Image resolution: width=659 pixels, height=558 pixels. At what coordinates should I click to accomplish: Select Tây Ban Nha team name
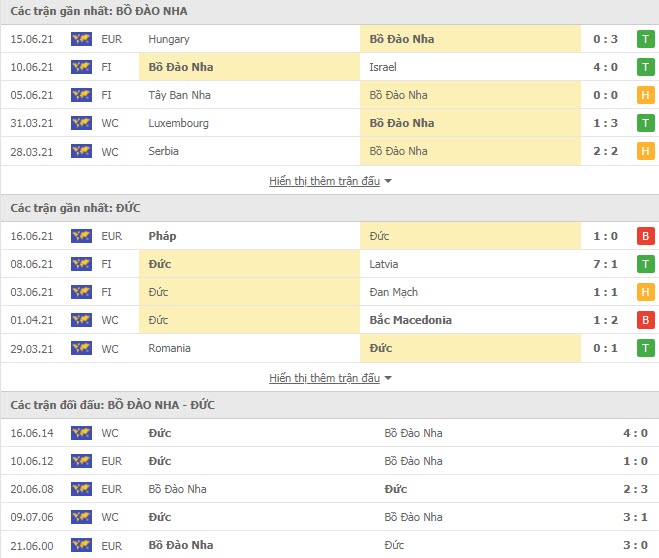(x=179, y=95)
